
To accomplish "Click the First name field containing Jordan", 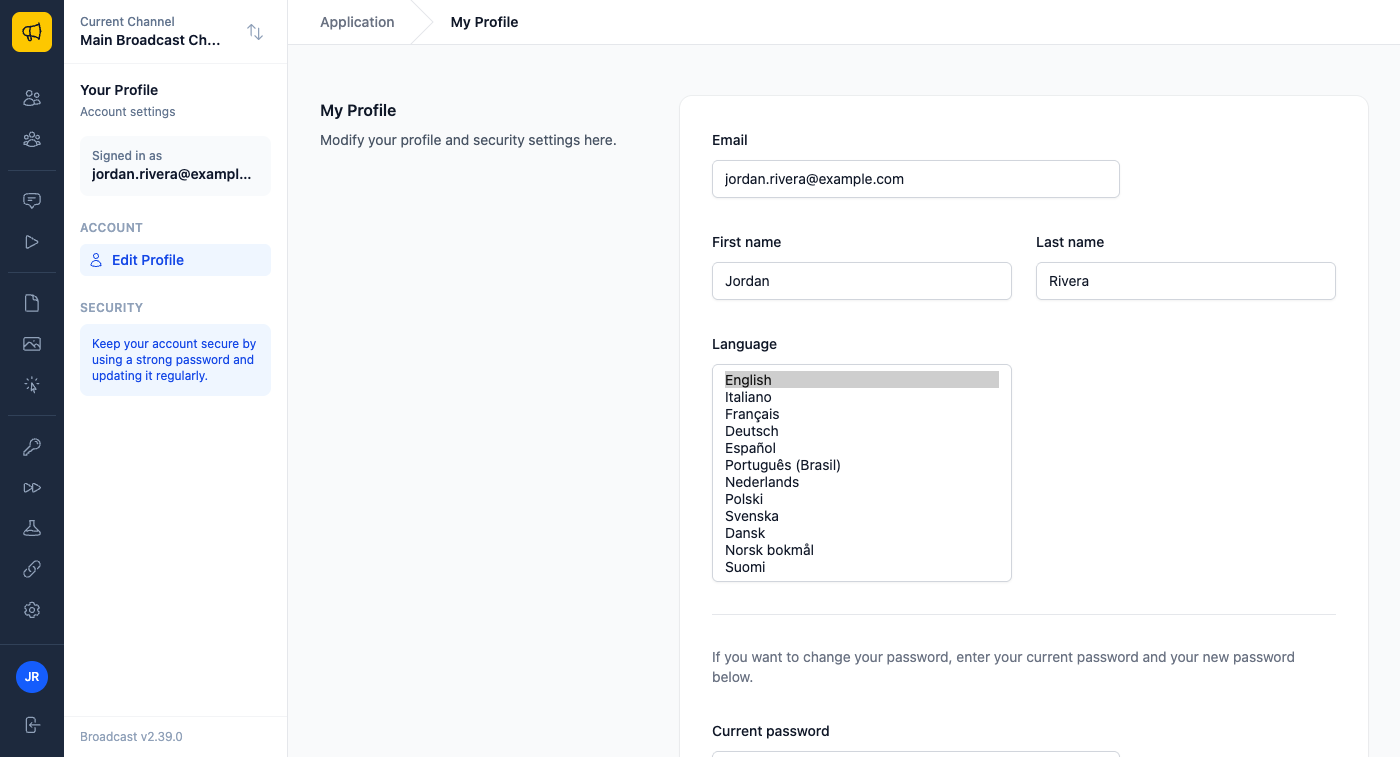I will 862,281.
